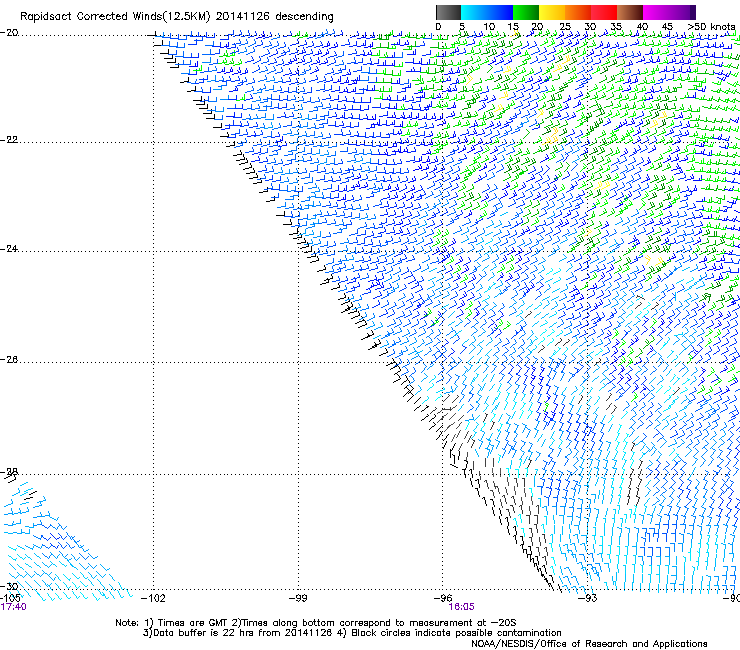
Task: Click the purple 18:05 time stamp
Action: click(462, 607)
